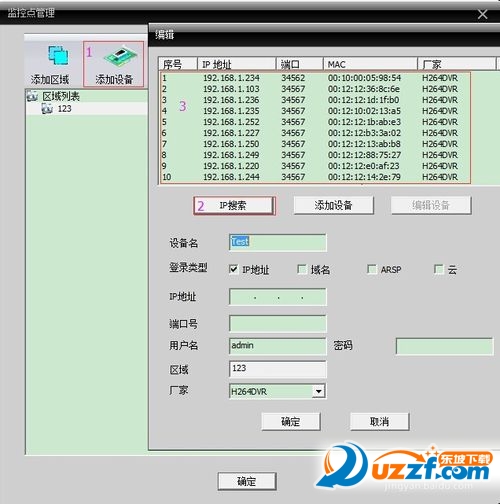Click the IP 地址 column header

237,64
